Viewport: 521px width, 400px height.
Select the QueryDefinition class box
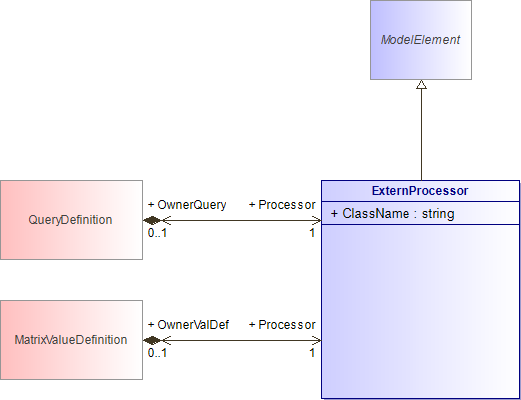click(x=71, y=220)
